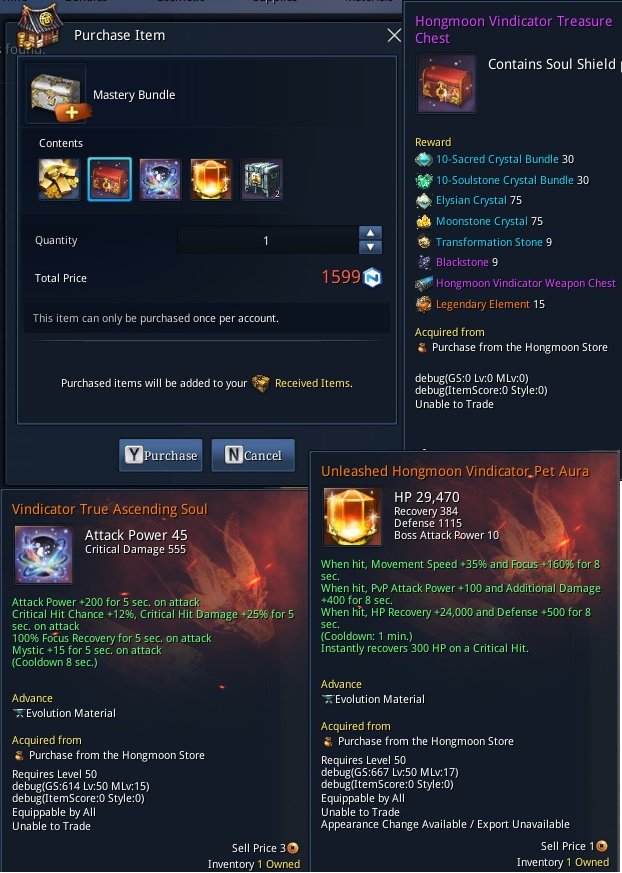Select the gray weapon chest content icon
Viewport: 622px width, 873px height.
click(261, 179)
